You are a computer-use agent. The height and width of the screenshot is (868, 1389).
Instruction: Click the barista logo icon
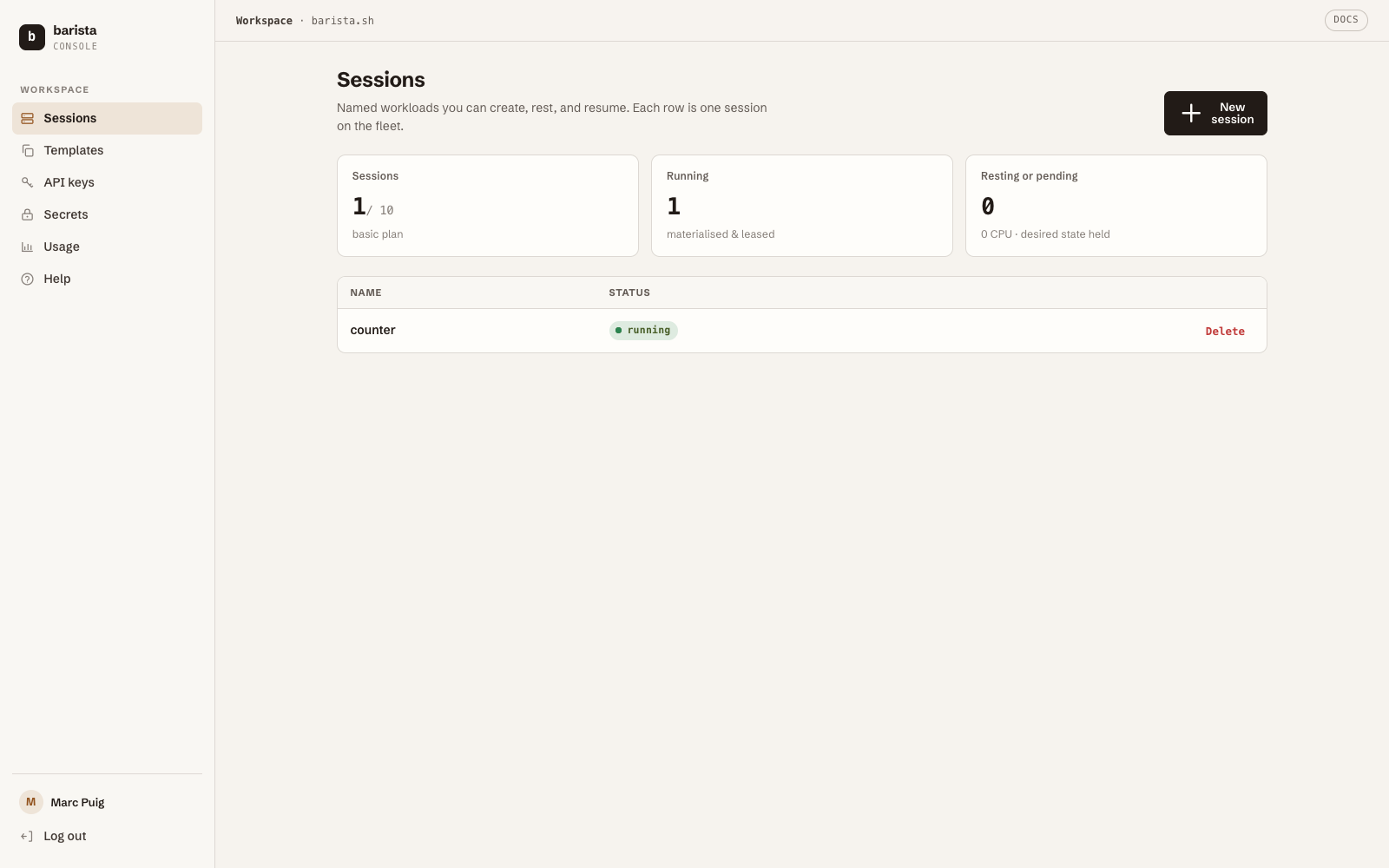[x=32, y=36]
